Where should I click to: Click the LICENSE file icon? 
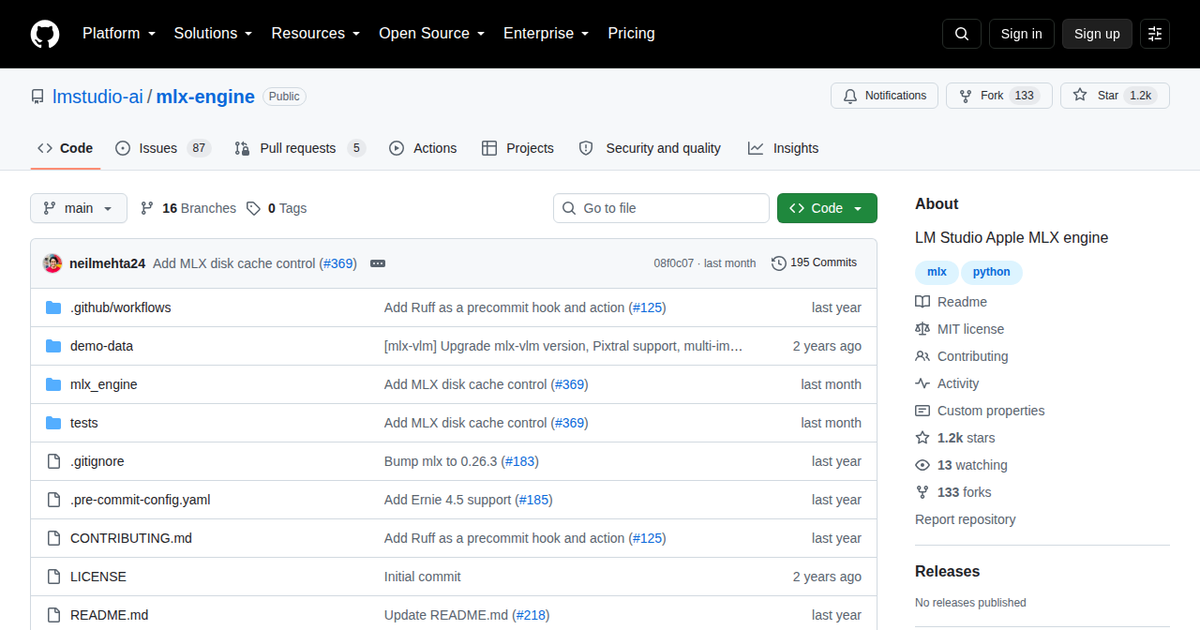pos(54,577)
